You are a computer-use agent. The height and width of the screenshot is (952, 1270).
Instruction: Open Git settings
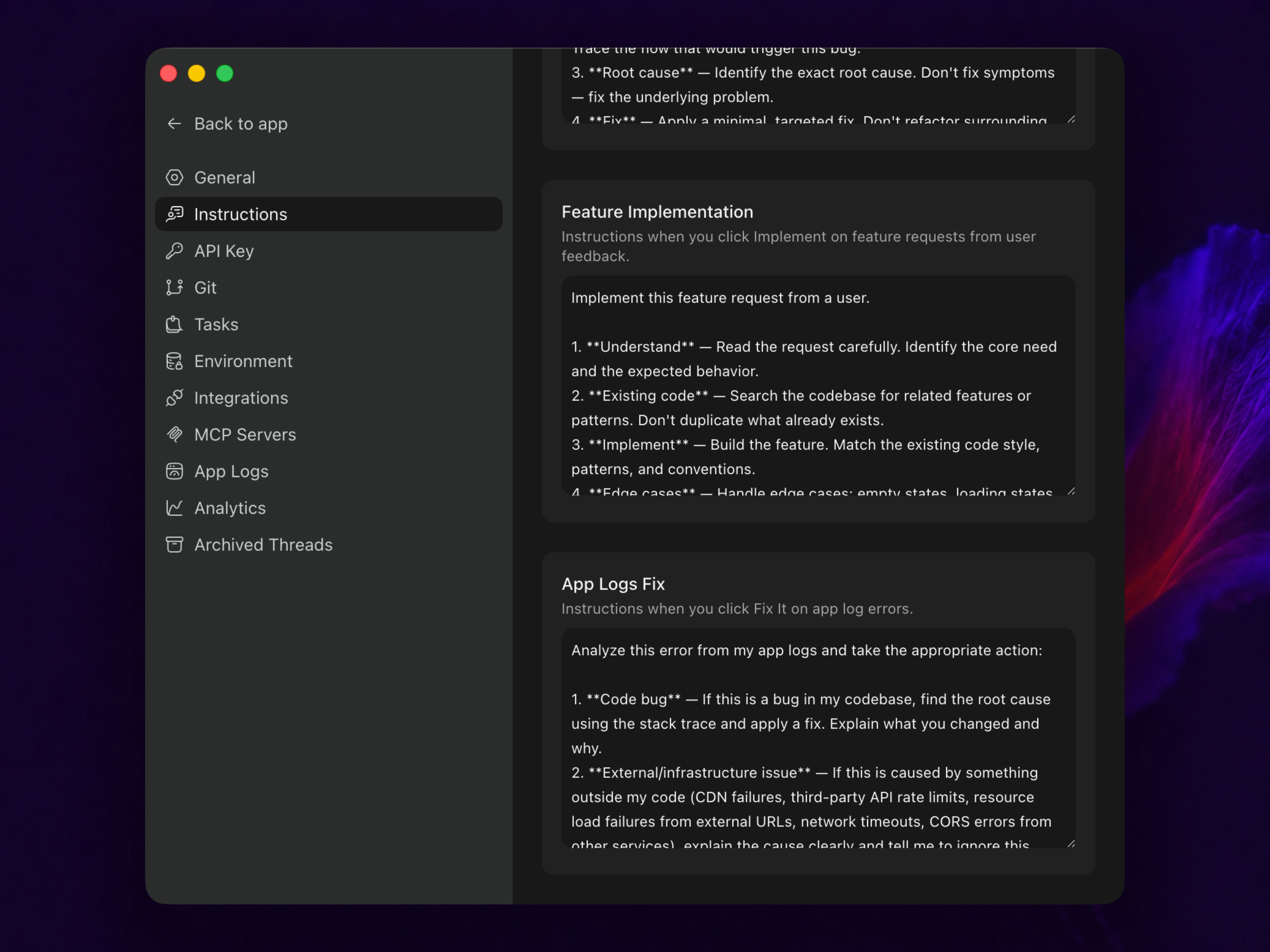[x=328, y=288]
